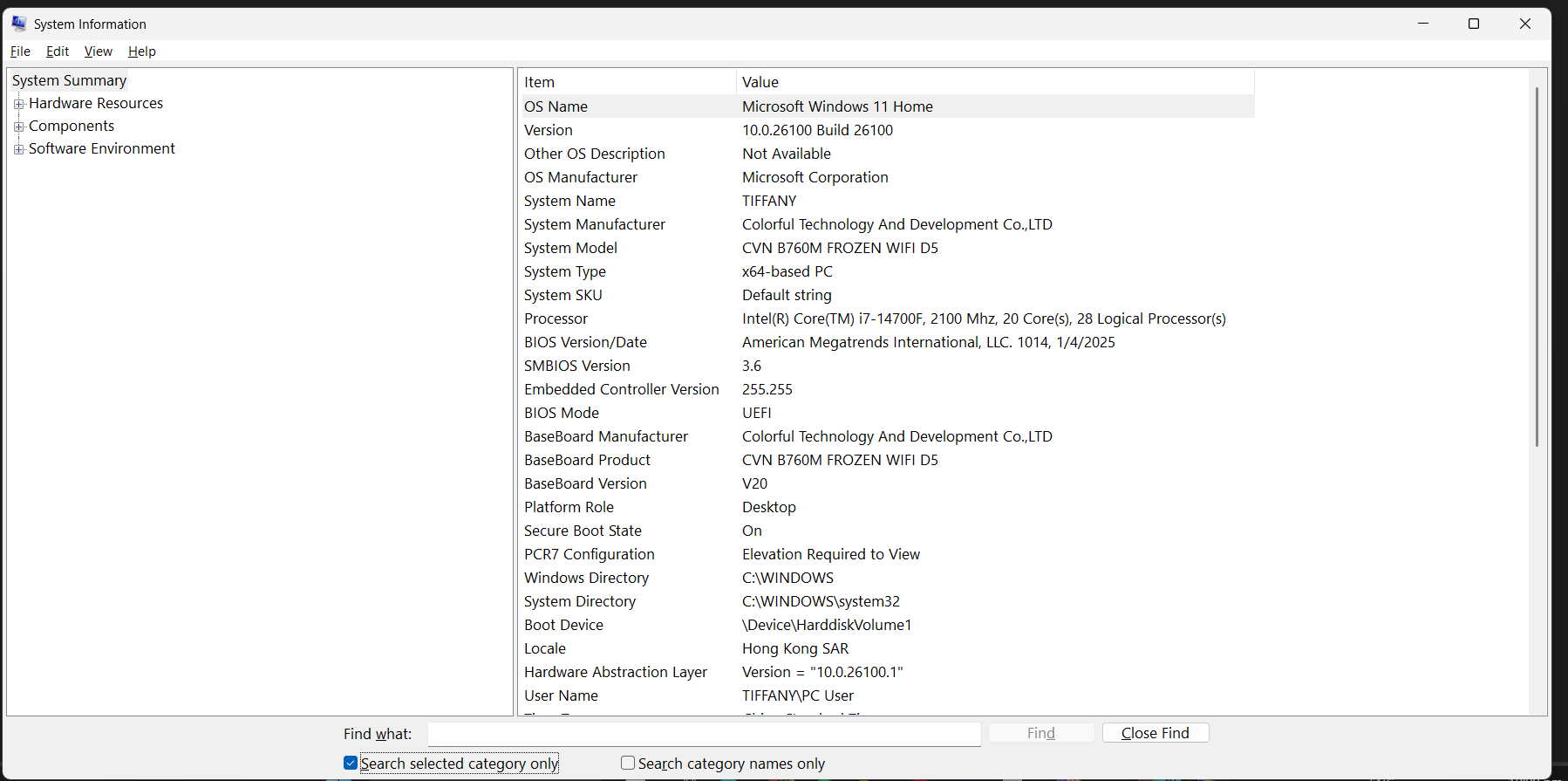Click the Intel Core i7-14700F processor value
This screenshot has width=1568, height=781.
coord(984,319)
